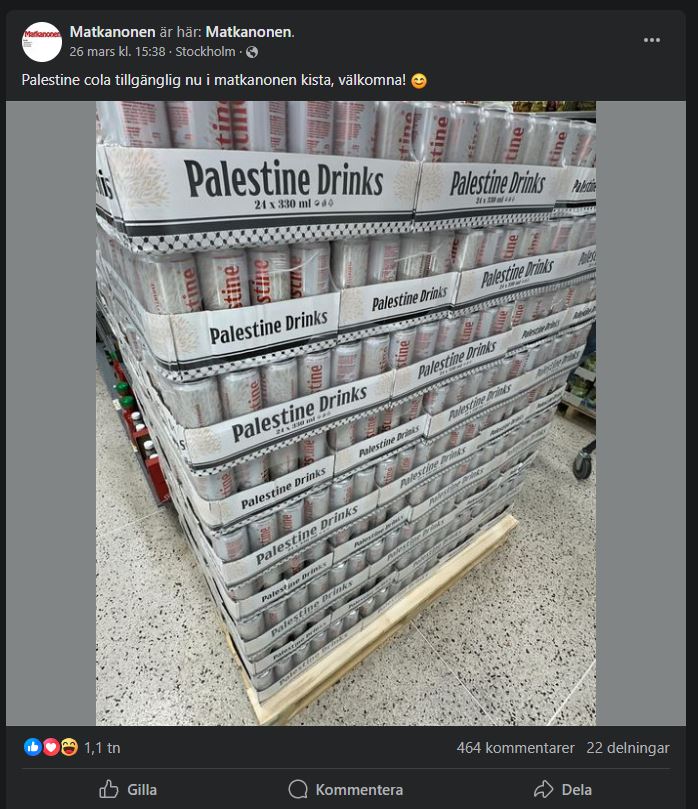Open the Palestine Drinks pallet photo
This screenshot has height=809, width=698.
346,413
